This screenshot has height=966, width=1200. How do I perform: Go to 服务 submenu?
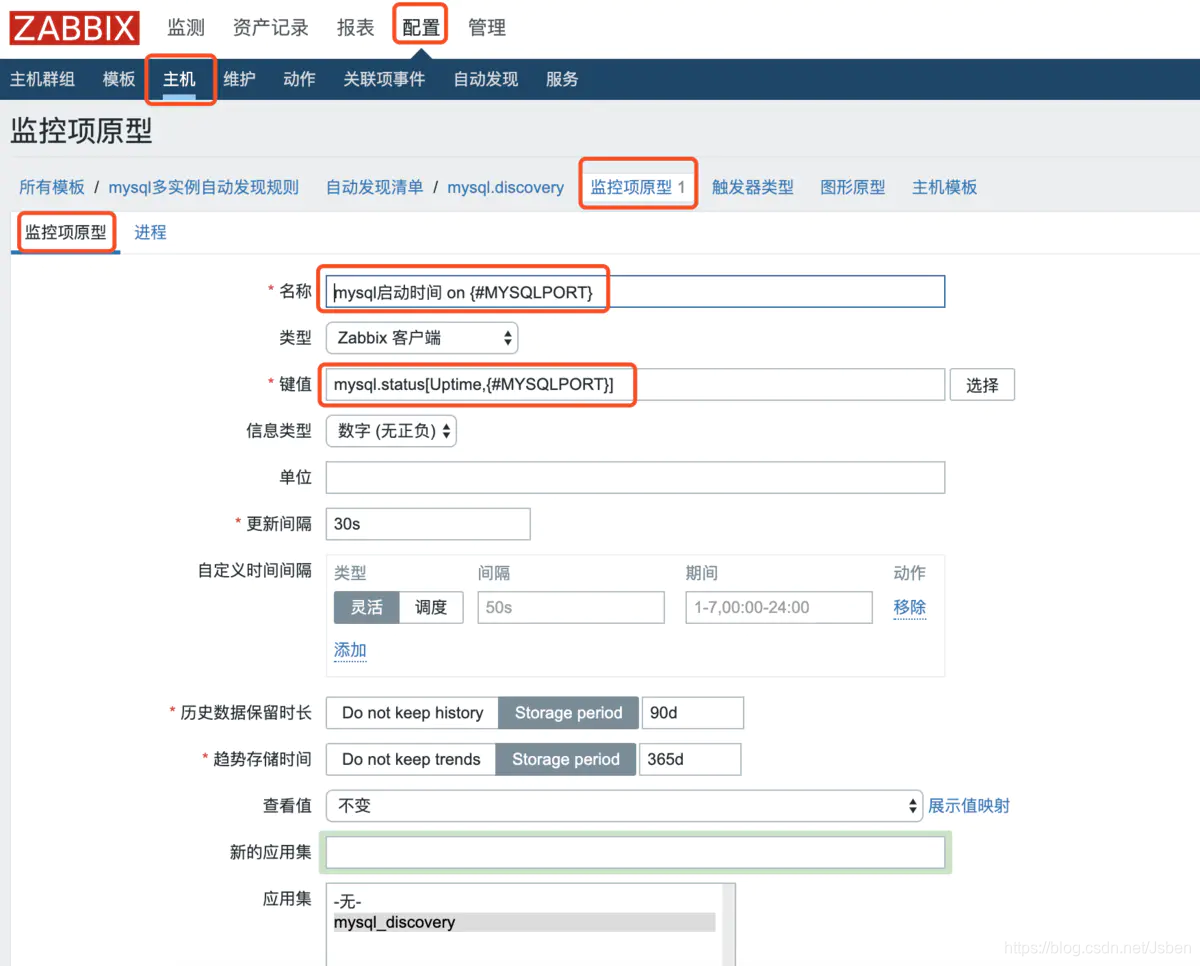click(x=562, y=79)
